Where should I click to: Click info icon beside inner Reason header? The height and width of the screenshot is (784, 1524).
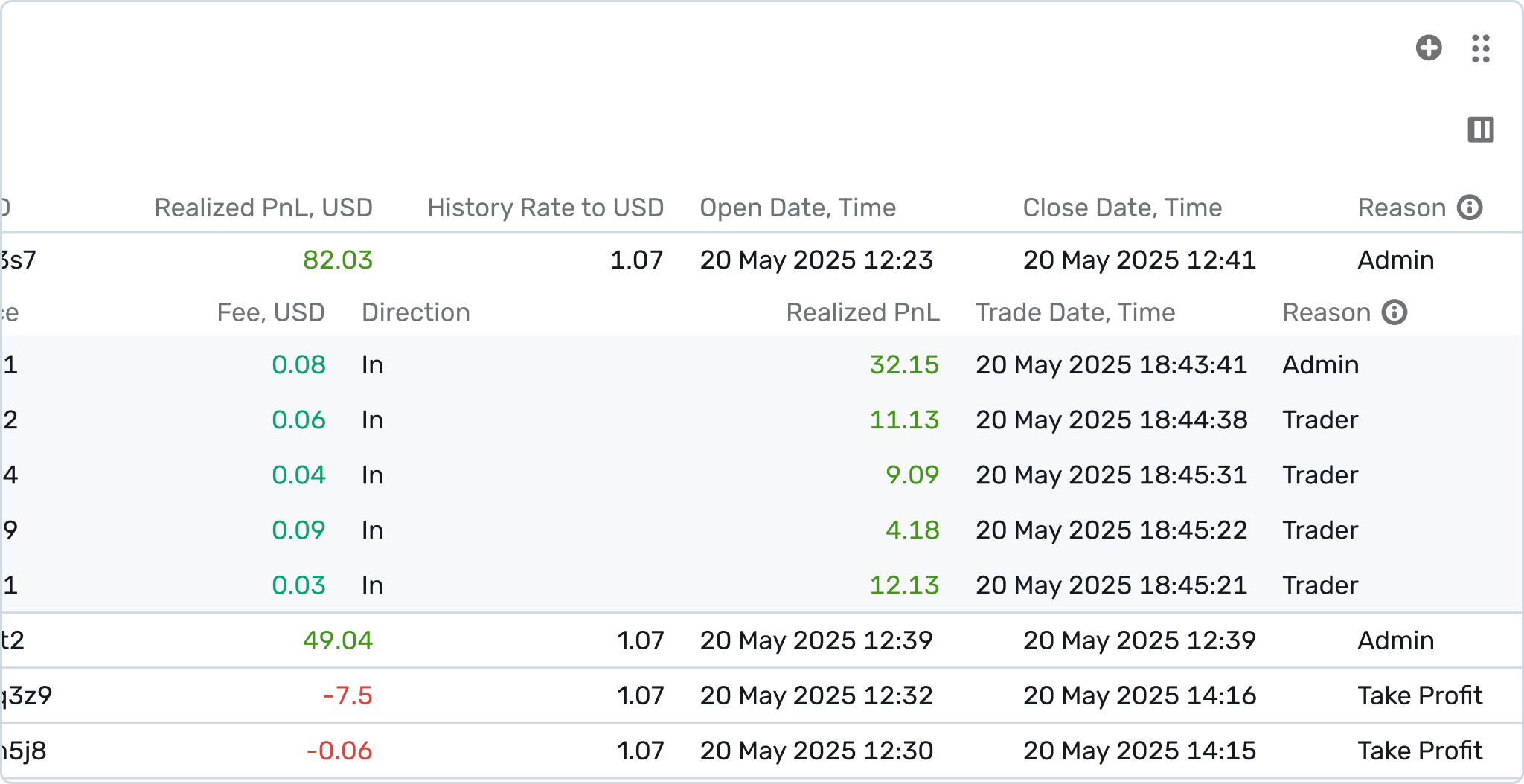[x=1395, y=312]
